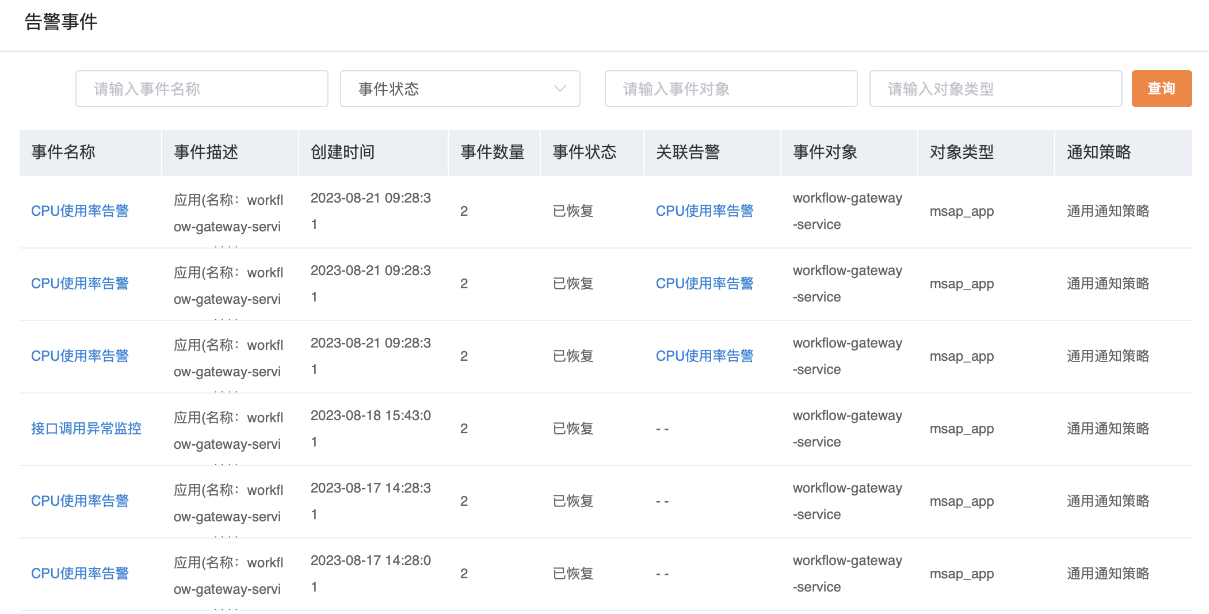1209x614 pixels.
Task: Click the 事件名称 column header
Action: coord(63,152)
